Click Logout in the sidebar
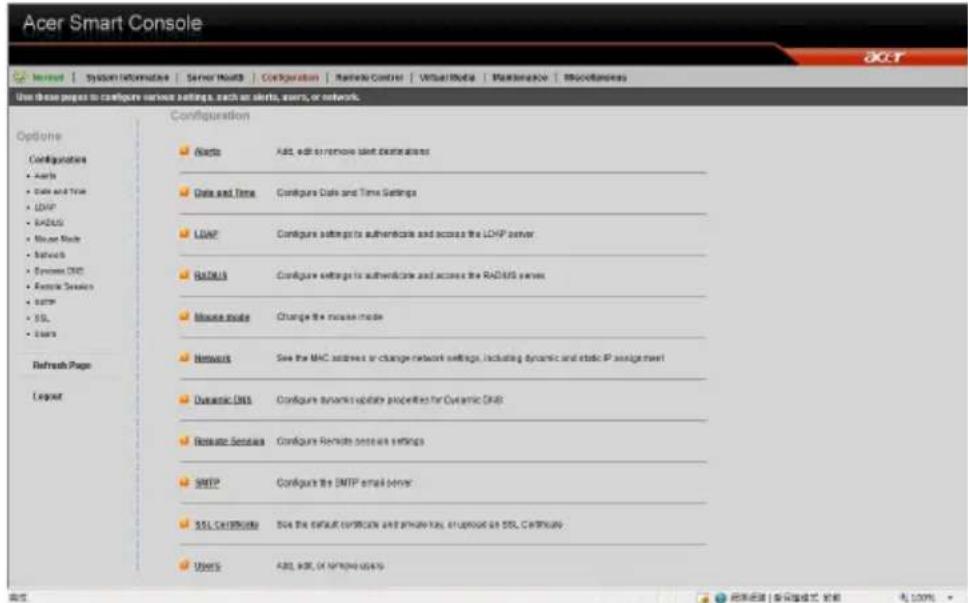This screenshot has height=603, width=968. point(48,396)
